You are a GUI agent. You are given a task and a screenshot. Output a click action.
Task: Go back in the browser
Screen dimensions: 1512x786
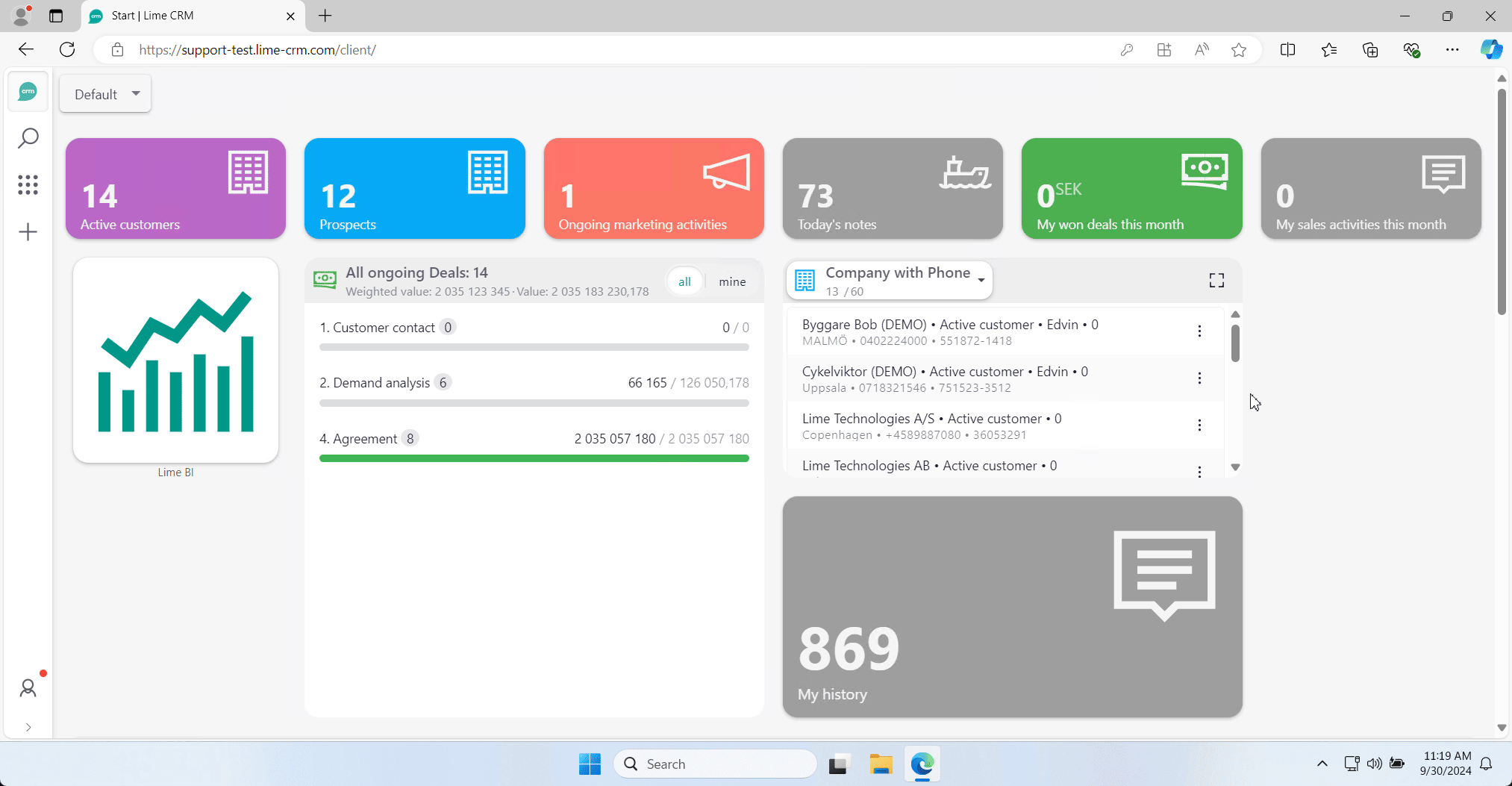26,49
